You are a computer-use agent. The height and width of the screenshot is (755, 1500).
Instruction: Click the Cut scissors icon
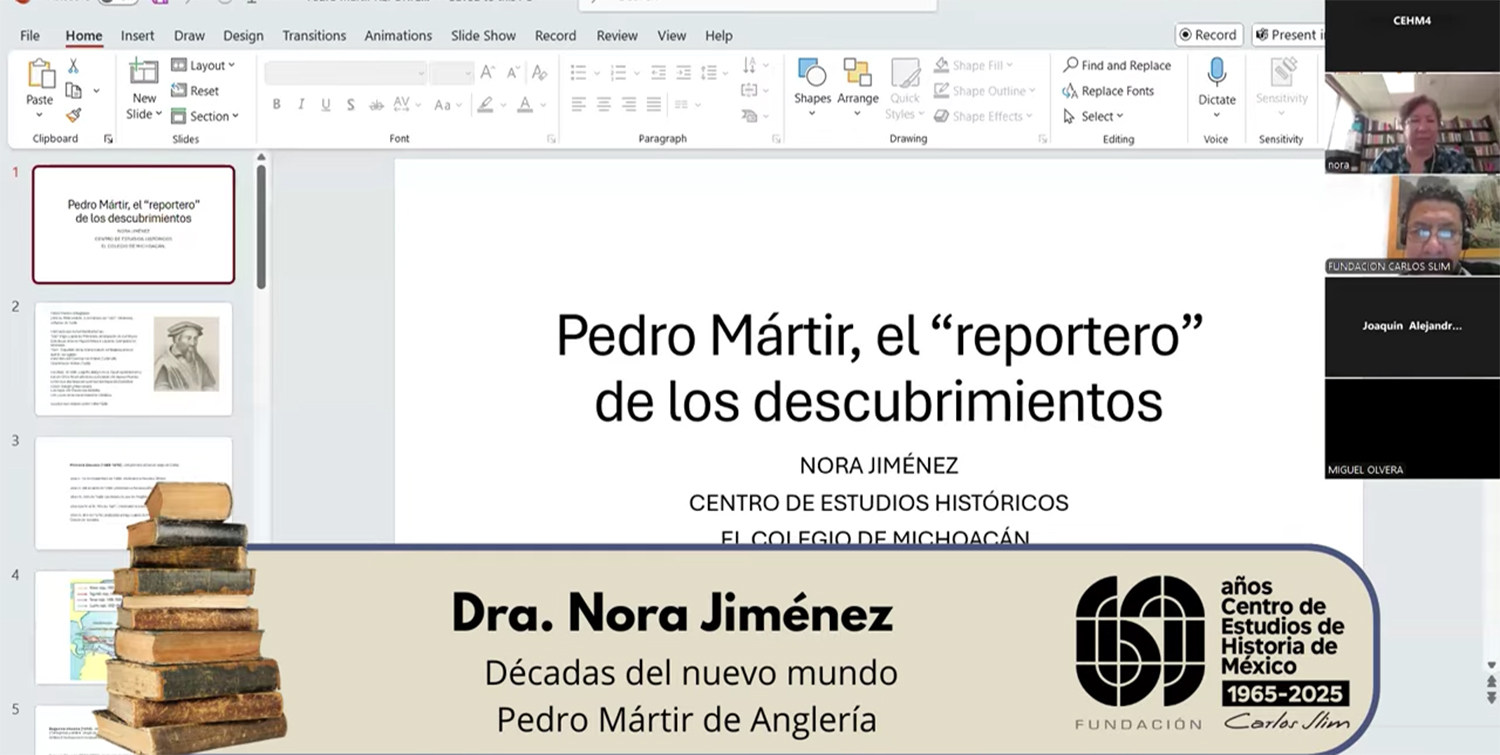pos(73,66)
